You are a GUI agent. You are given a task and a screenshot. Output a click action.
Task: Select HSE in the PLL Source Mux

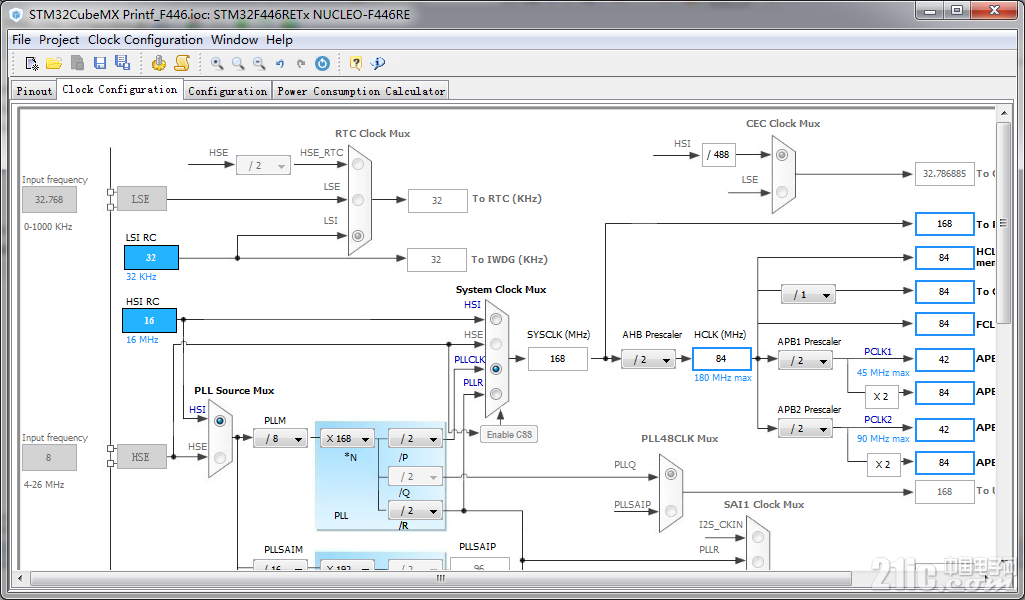pyautogui.click(x=220, y=457)
